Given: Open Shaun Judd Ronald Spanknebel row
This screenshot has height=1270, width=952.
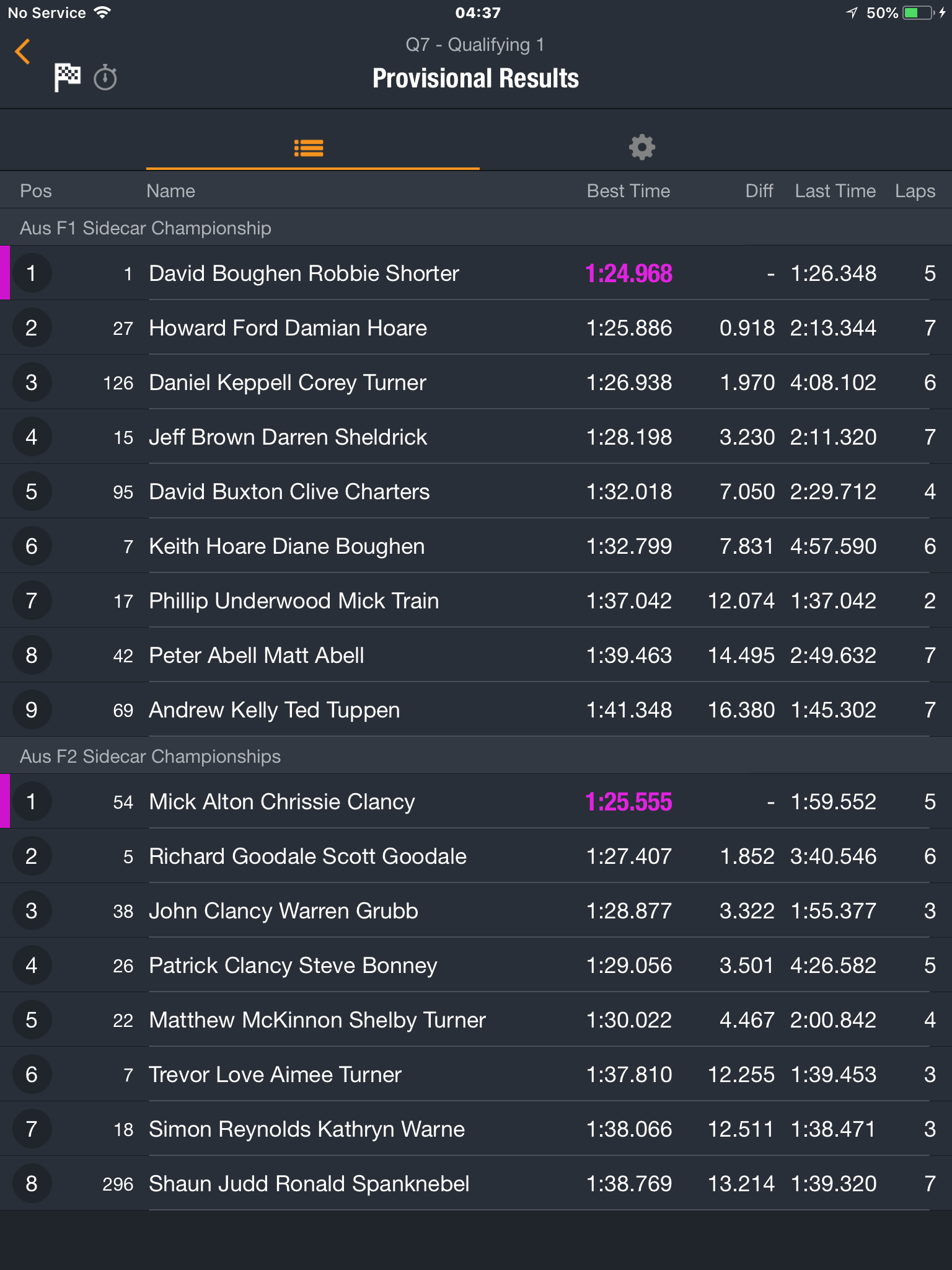Looking at the screenshot, I should [476, 1184].
